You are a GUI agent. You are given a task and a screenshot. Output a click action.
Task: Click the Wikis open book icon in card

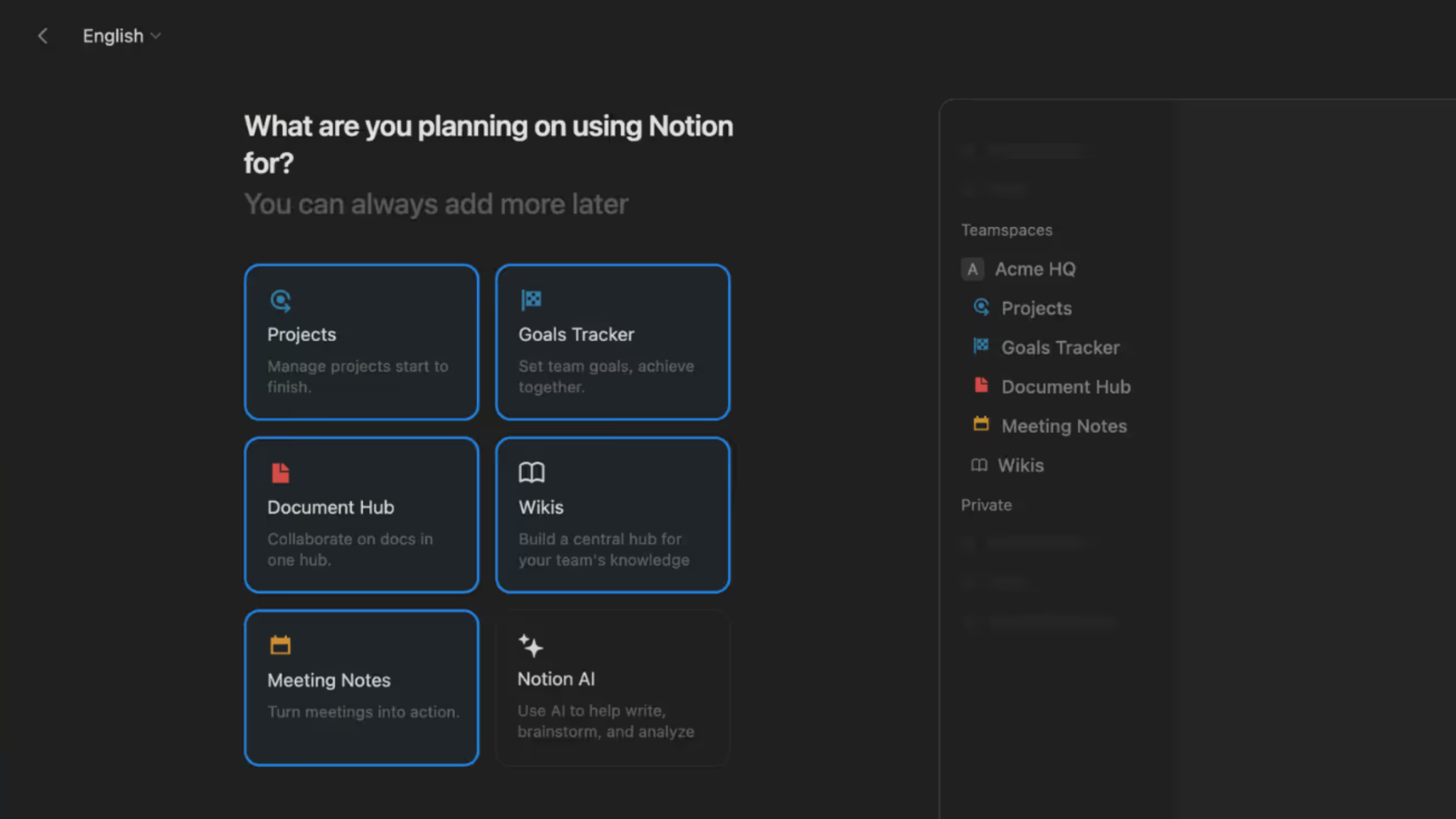point(531,472)
